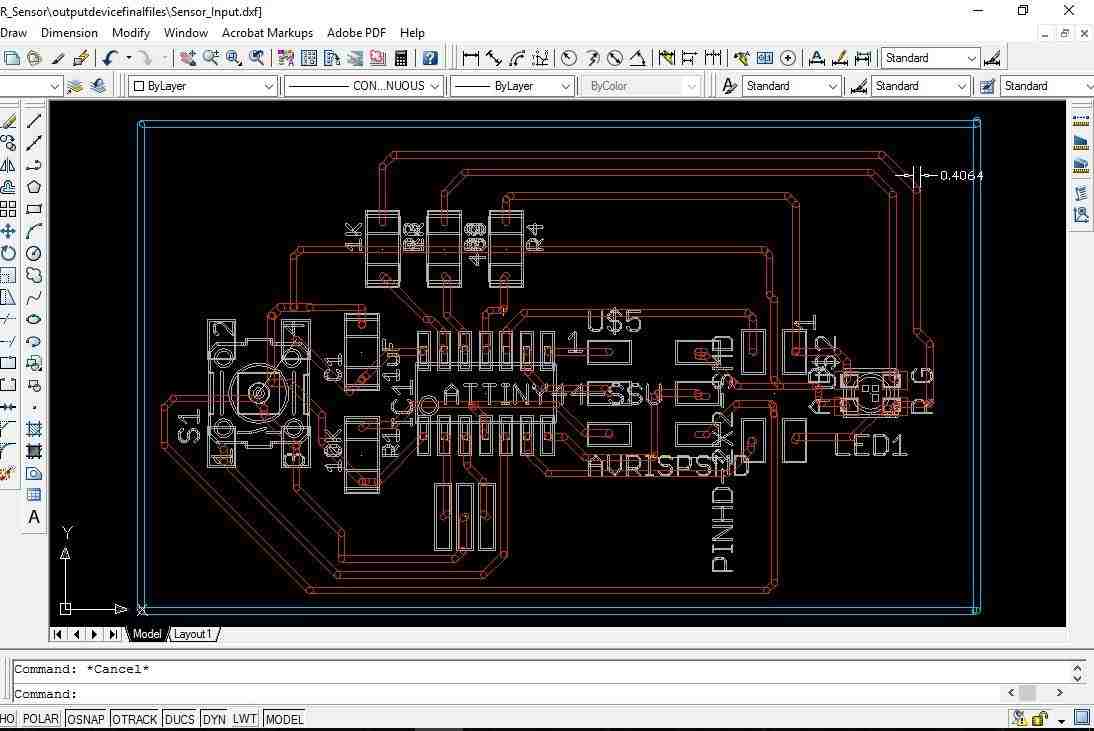This screenshot has width=1094, height=731.
Task: Click the Pan Realtime icon
Action: 187,58
